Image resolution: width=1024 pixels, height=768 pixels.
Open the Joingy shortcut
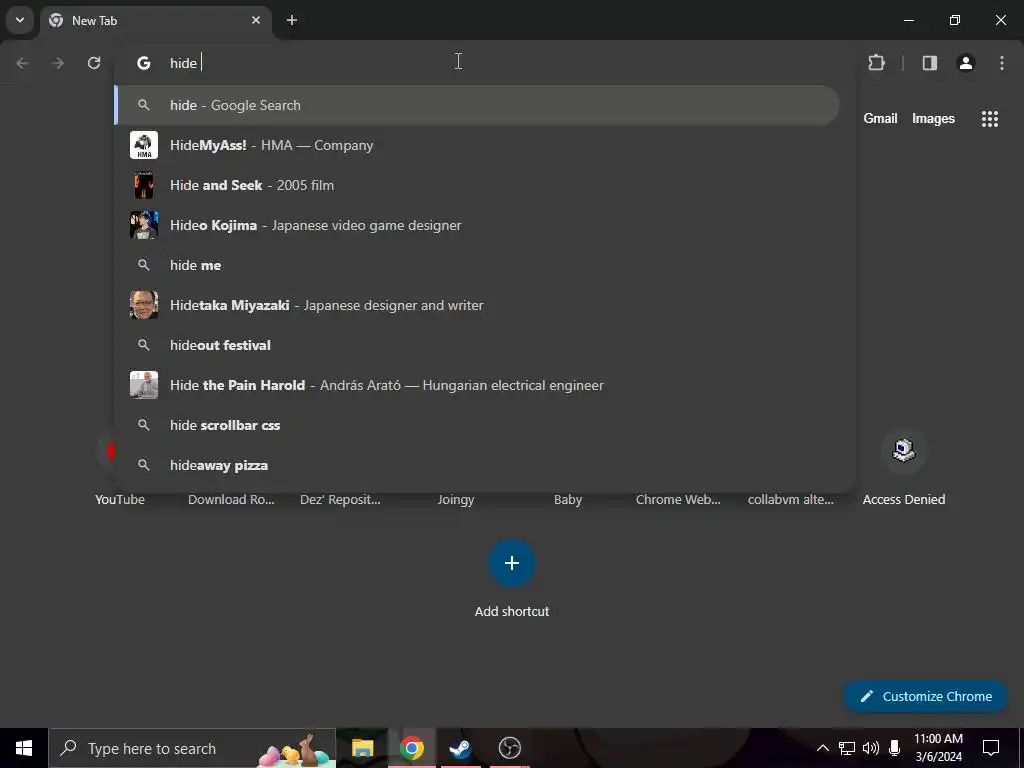(456, 500)
